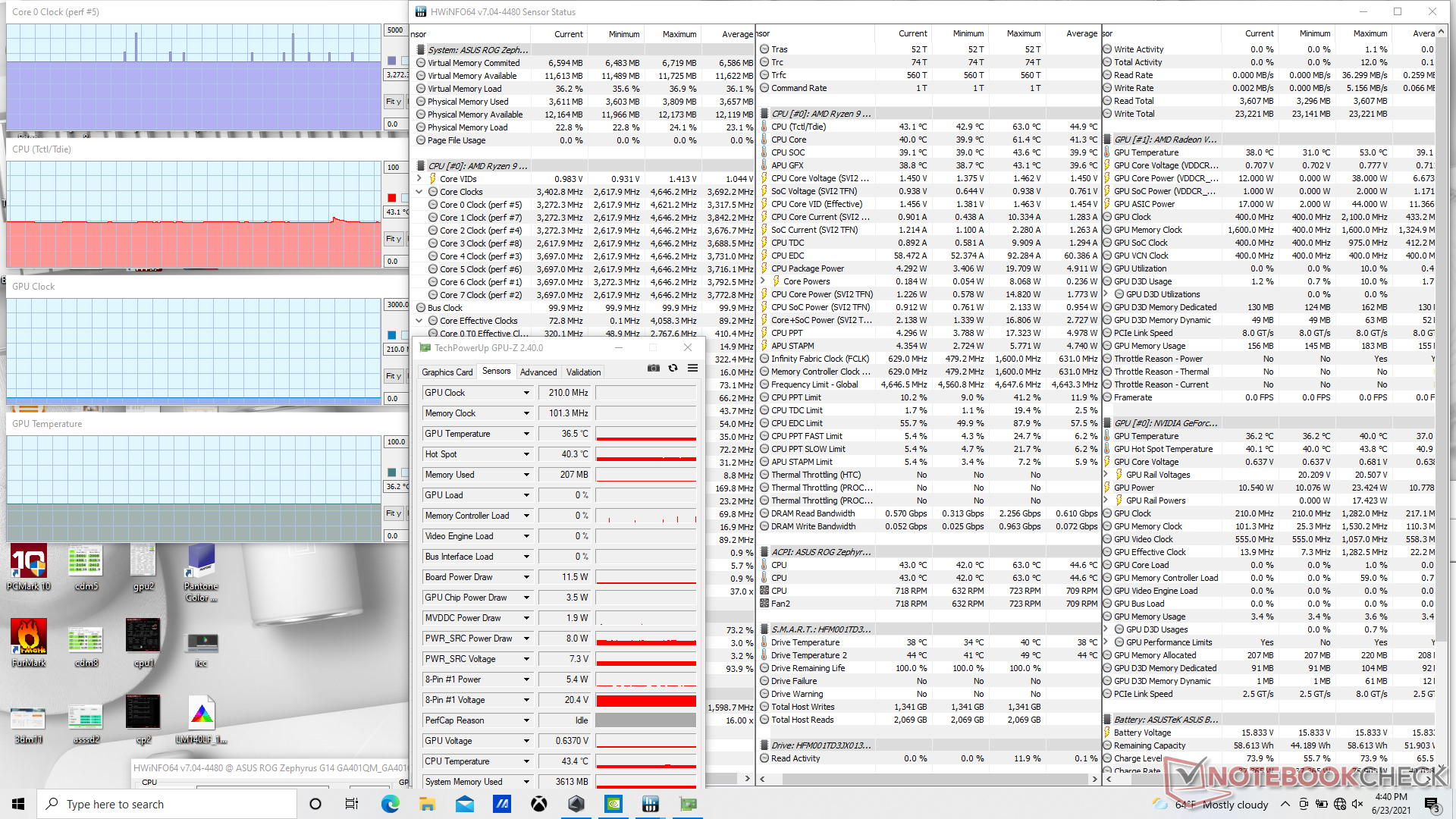Viewport: 1456px width, 819px height.
Task: Click the GPU-Z screenshot camera icon
Action: (x=653, y=368)
